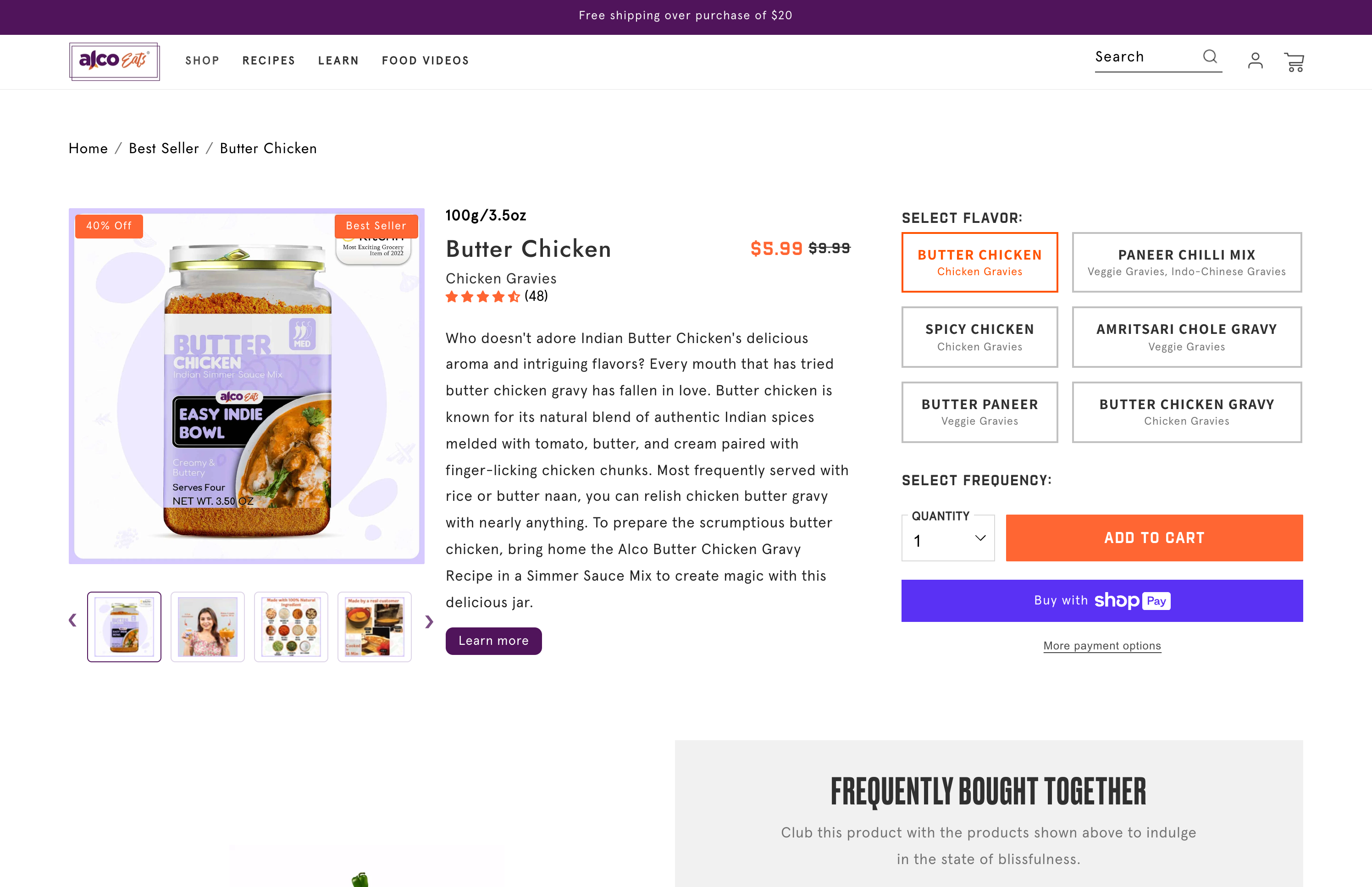Show next product thumbnails with right arrow
Viewport: 1372px width, 887px height.
[x=429, y=621]
